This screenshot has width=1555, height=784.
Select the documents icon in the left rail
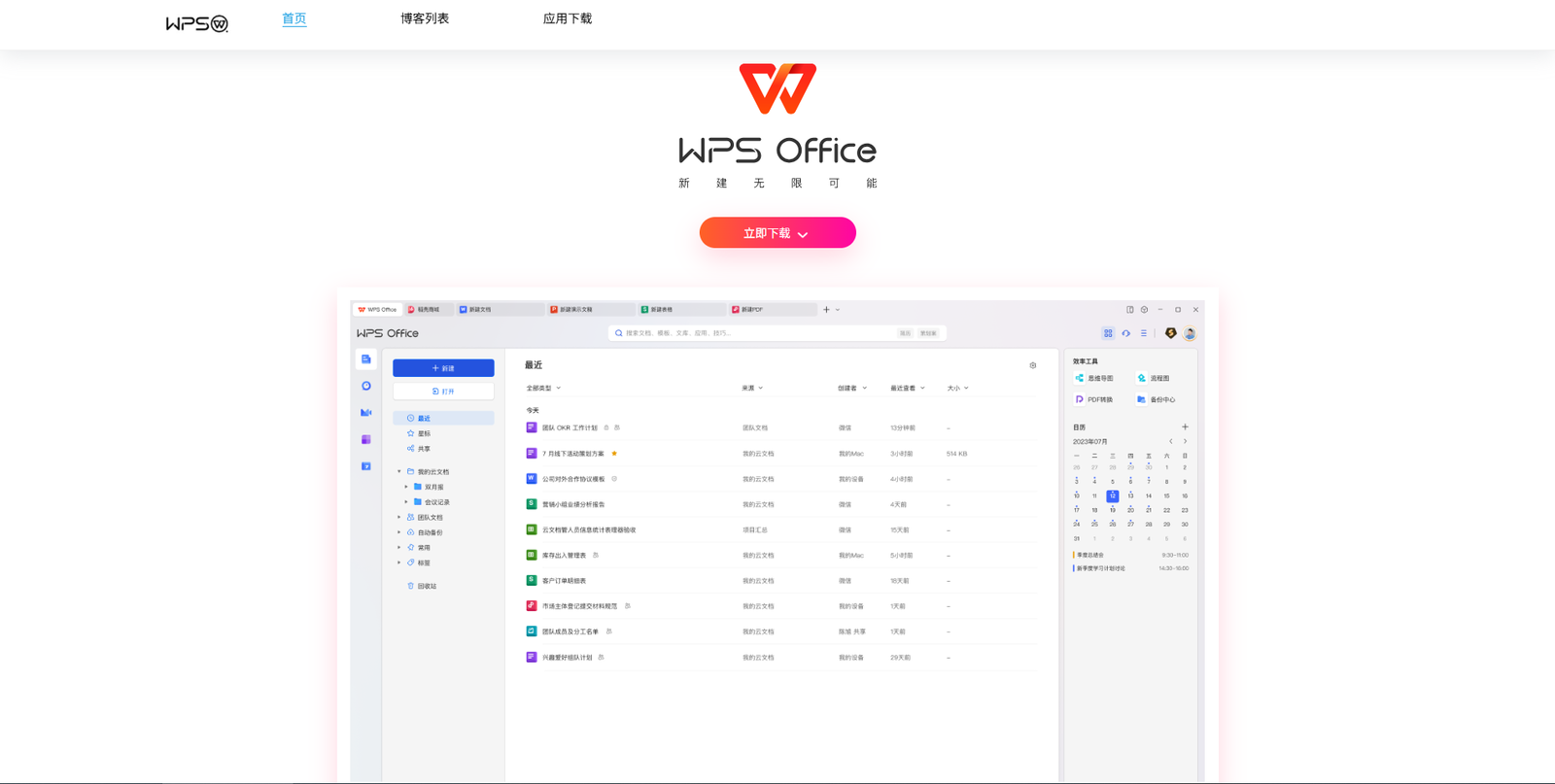[366, 359]
